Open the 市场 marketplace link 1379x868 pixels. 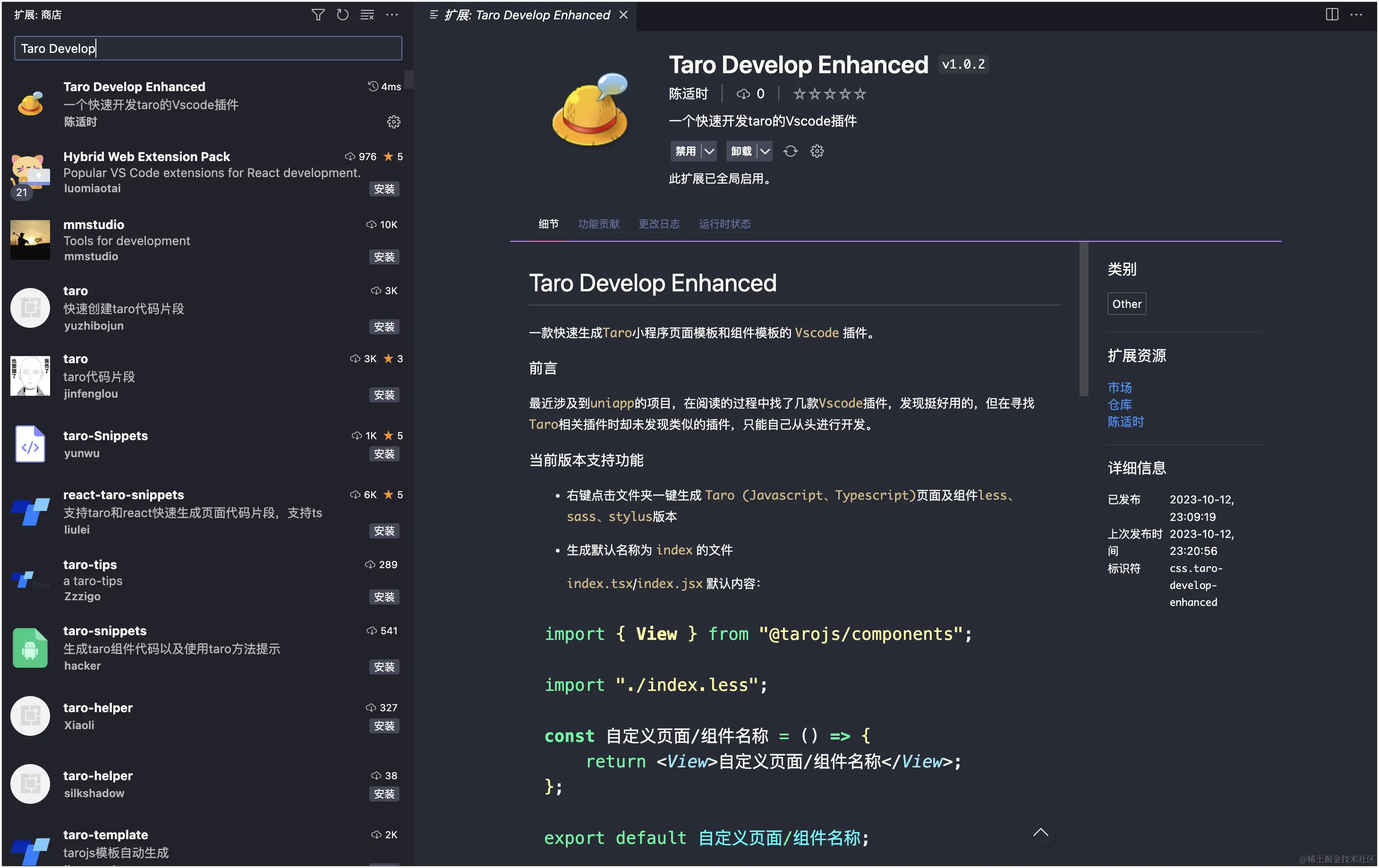(1120, 388)
